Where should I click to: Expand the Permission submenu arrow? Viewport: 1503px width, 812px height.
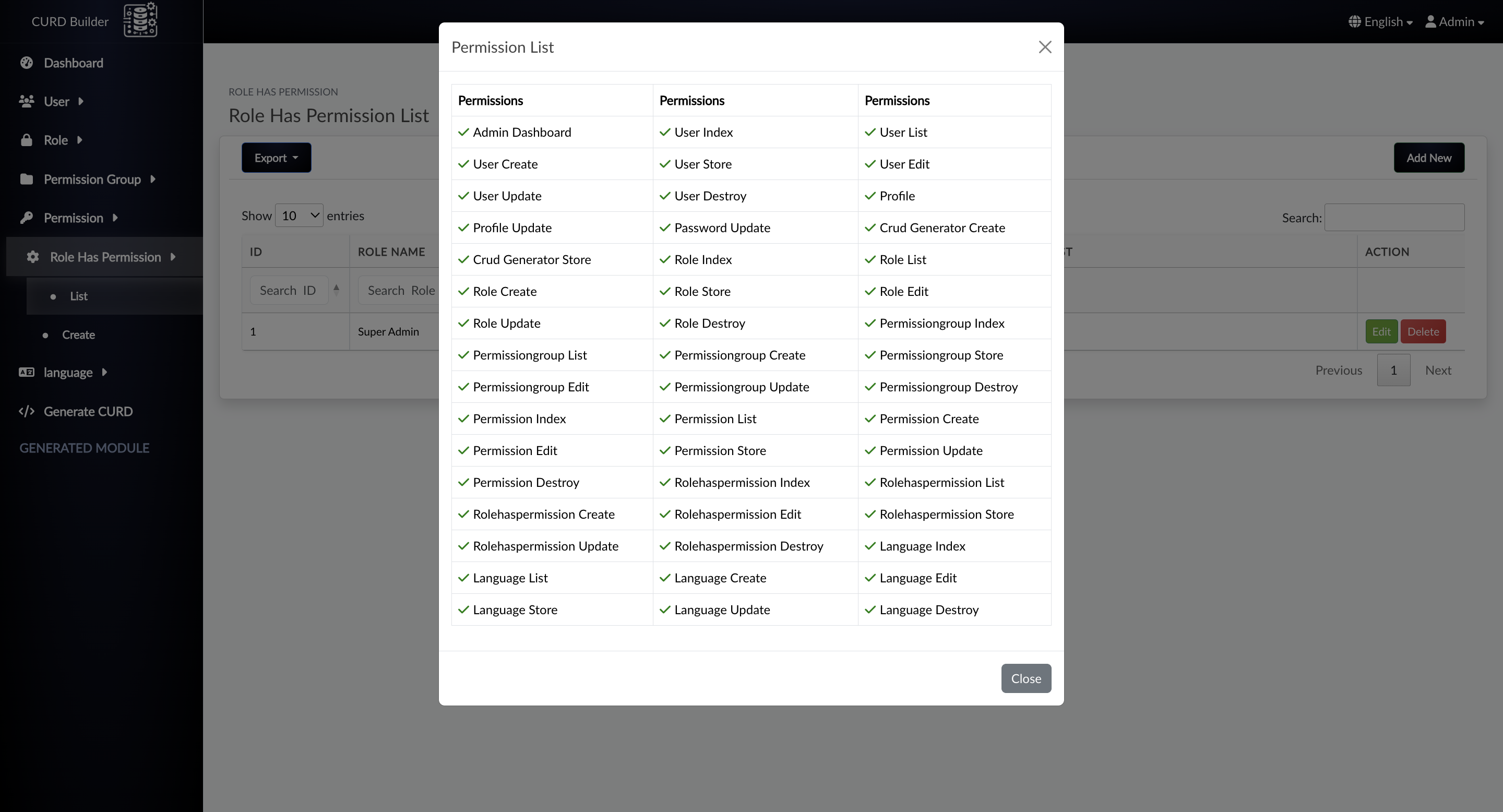click(115, 218)
